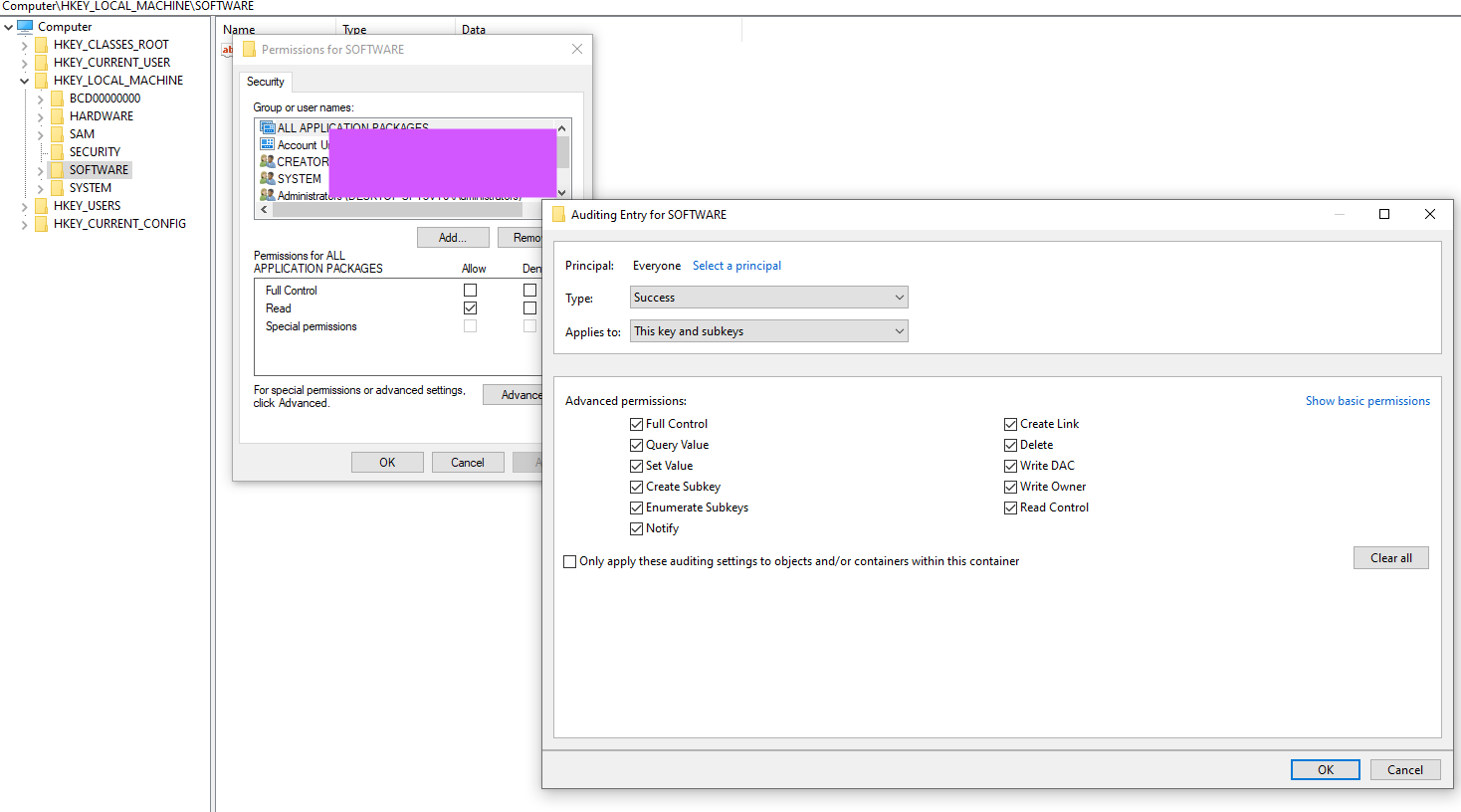
Task: Toggle the Delete permission checkbox
Action: pos(1011,445)
